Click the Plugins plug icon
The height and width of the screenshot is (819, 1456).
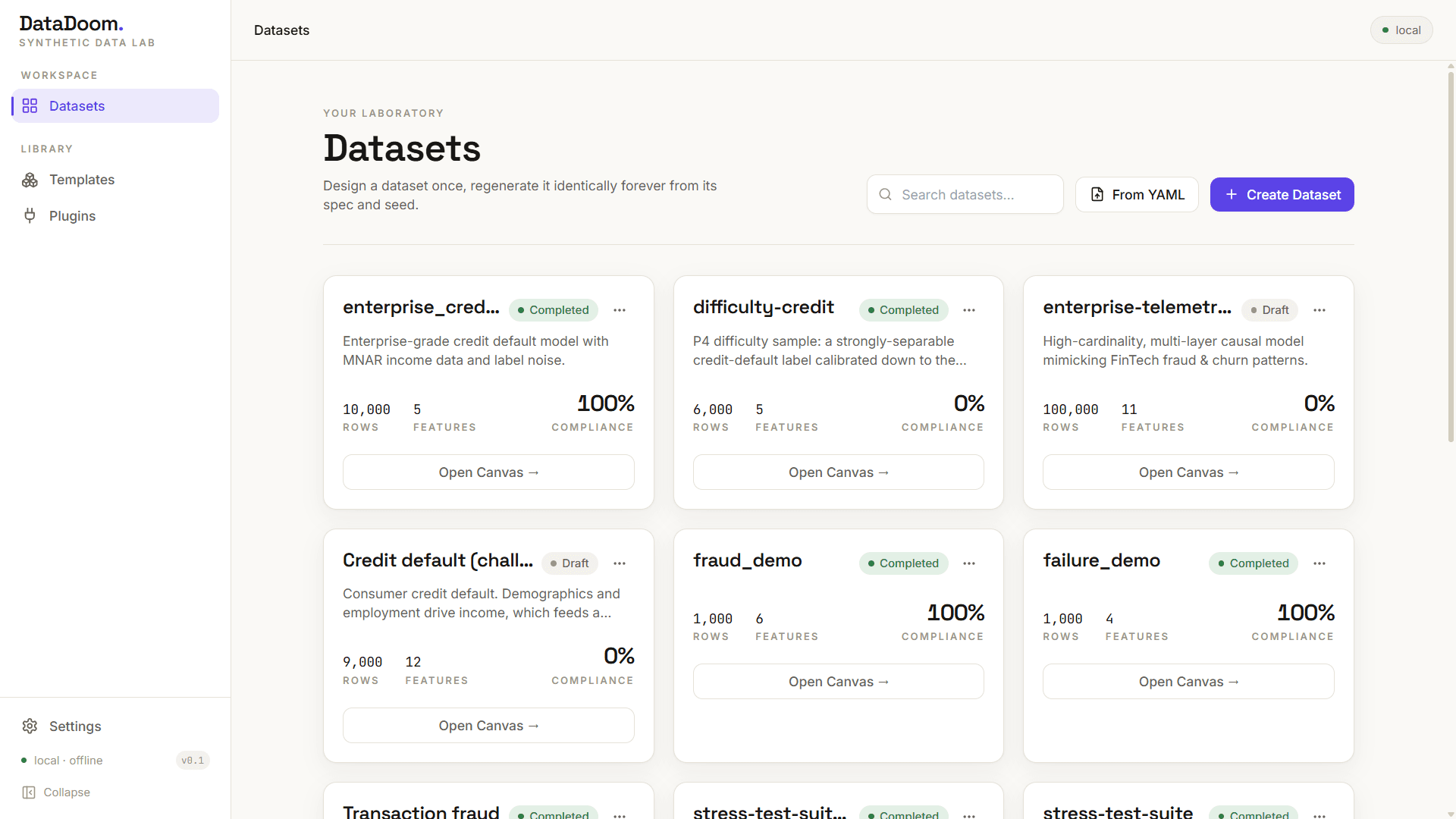click(x=30, y=216)
